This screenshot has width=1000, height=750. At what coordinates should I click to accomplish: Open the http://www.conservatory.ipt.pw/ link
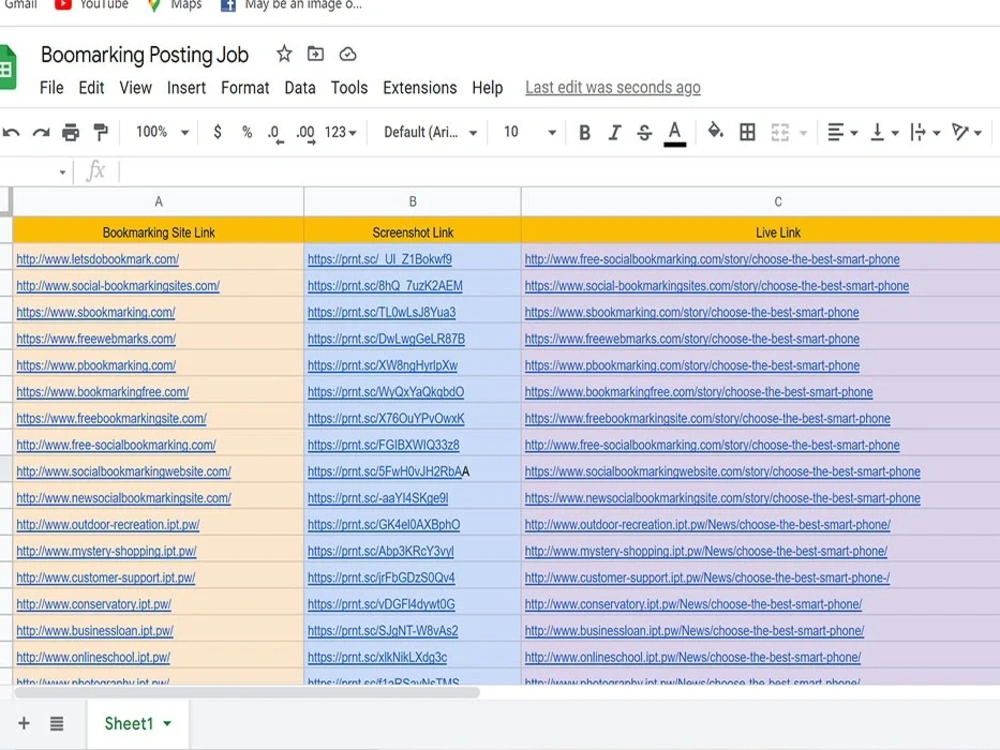click(94, 605)
